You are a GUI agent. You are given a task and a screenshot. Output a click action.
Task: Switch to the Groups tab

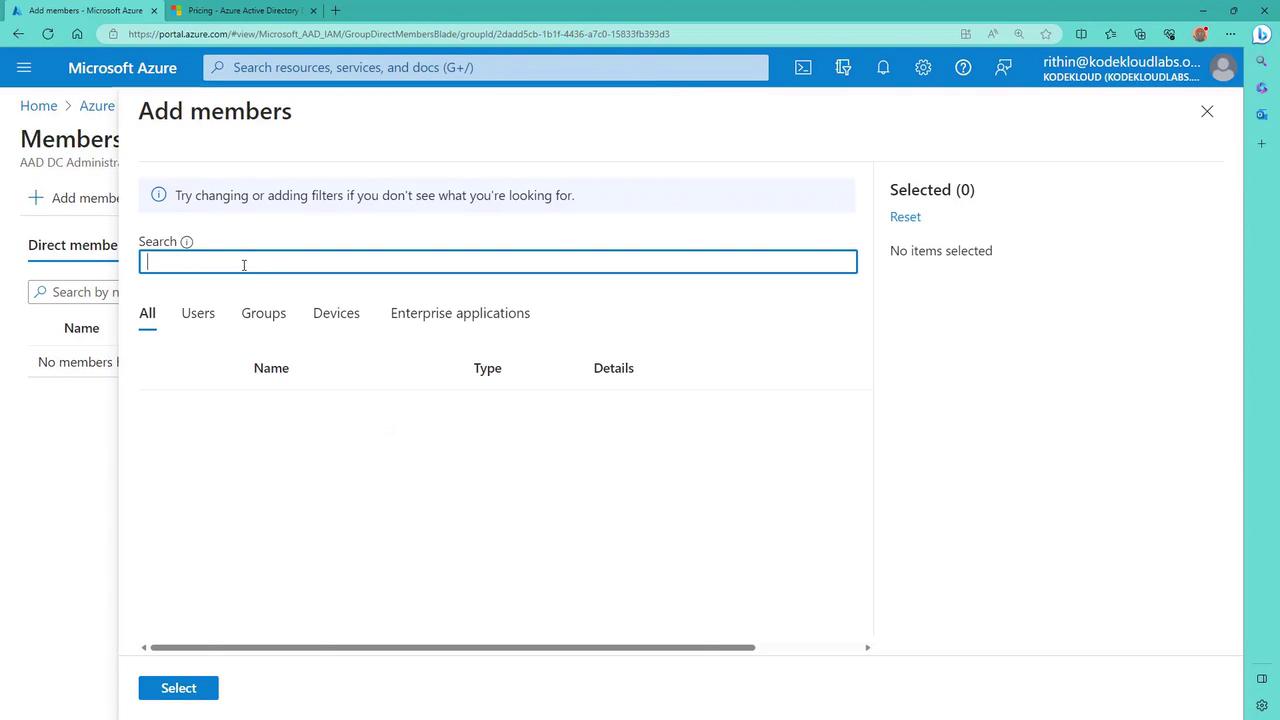263,313
